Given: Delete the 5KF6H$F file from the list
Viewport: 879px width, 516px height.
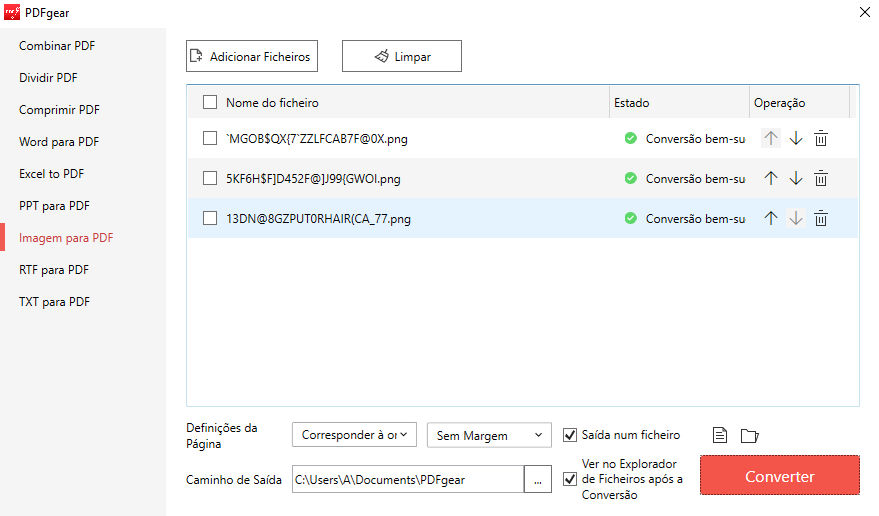Looking at the screenshot, I should tap(821, 178).
